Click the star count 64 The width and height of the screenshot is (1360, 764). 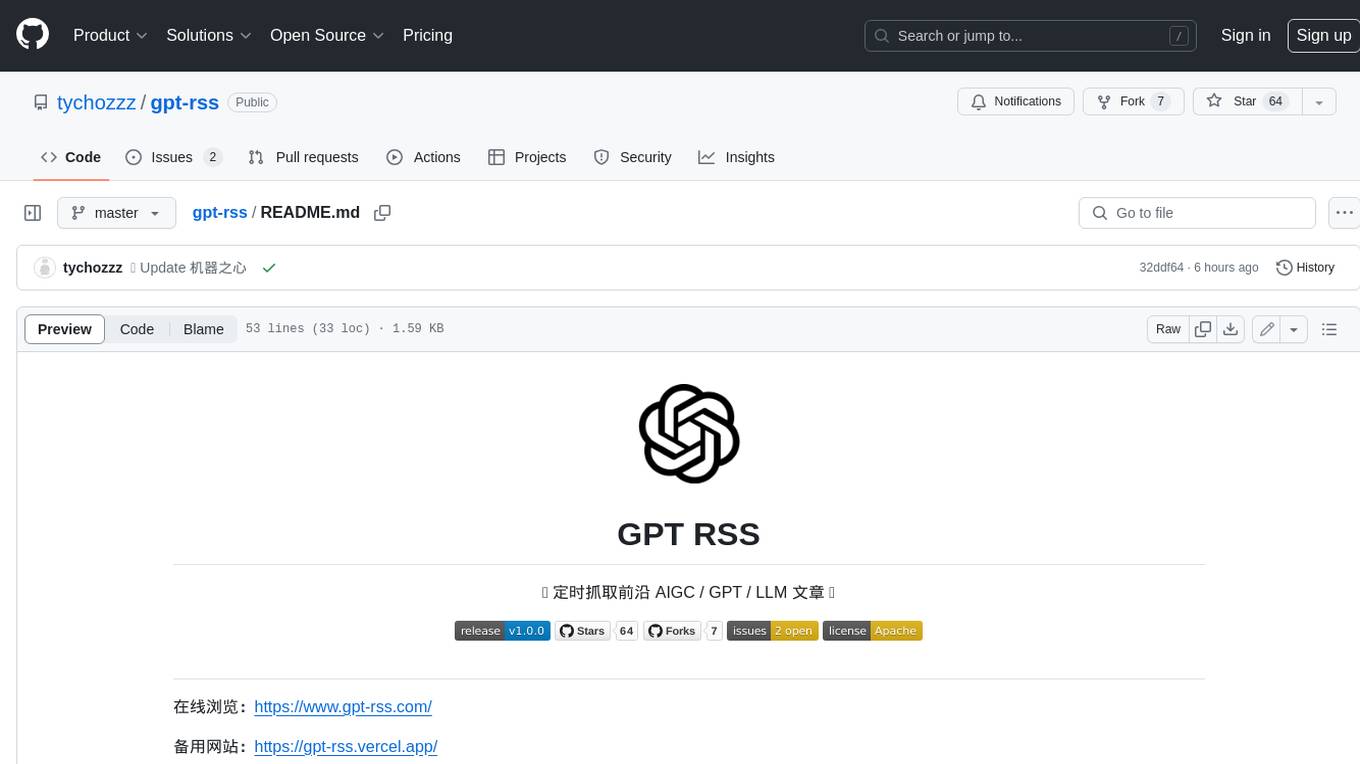click(x=1275, y=102)
